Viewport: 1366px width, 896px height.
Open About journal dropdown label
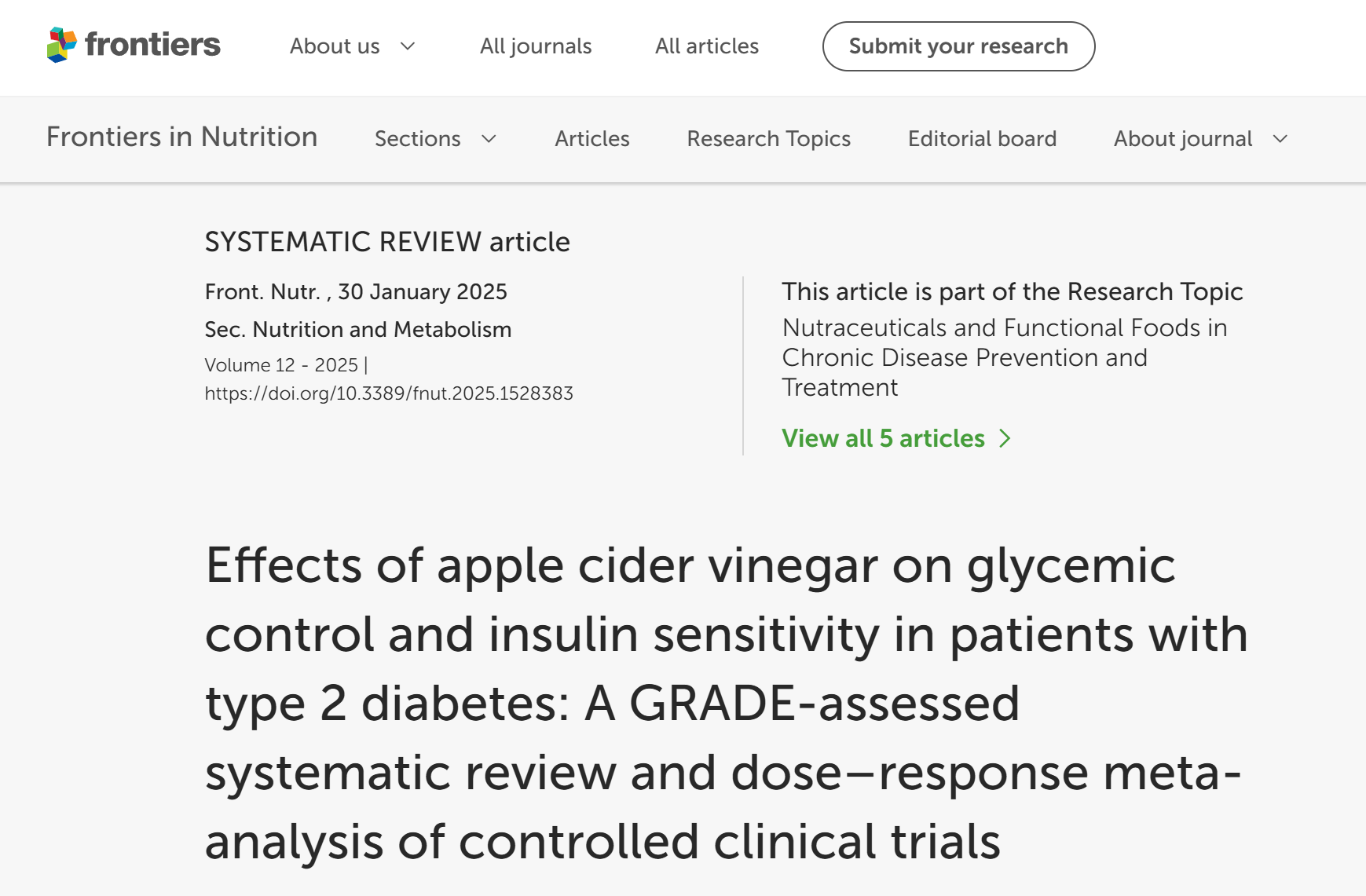[x=1182, y=139]
